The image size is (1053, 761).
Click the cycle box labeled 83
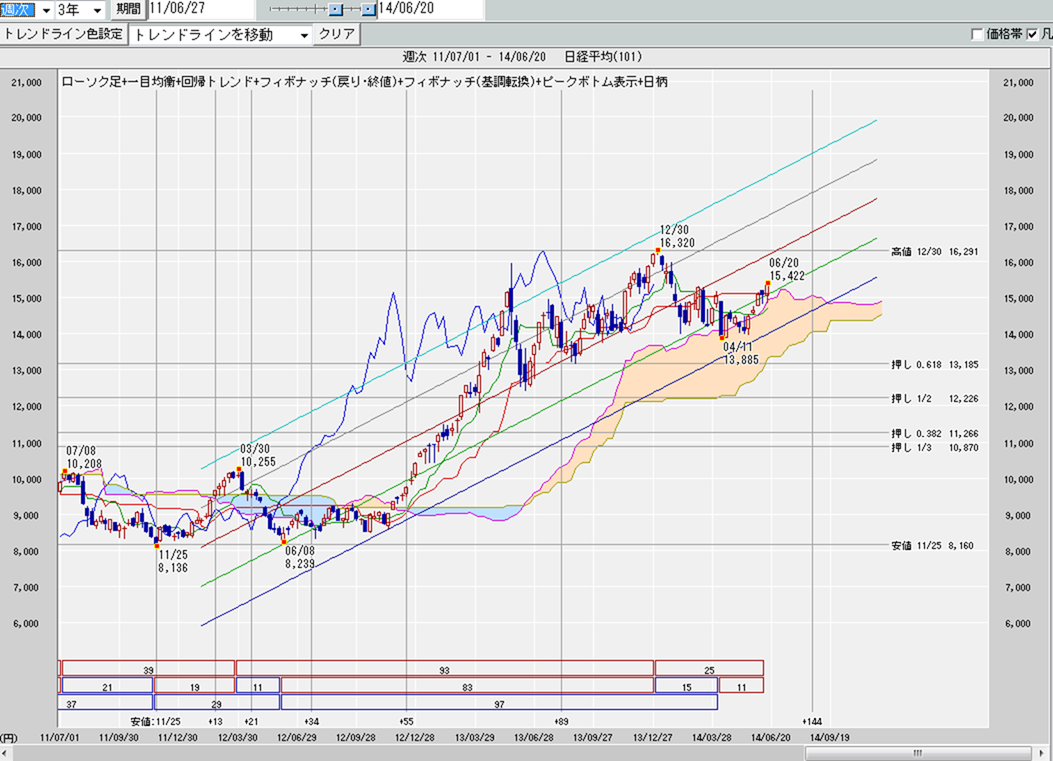467,686
